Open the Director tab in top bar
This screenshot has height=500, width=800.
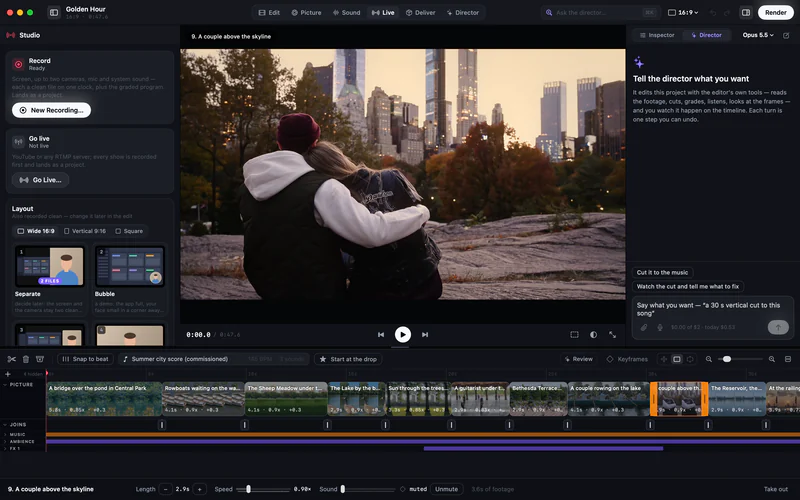click(462, 12)
